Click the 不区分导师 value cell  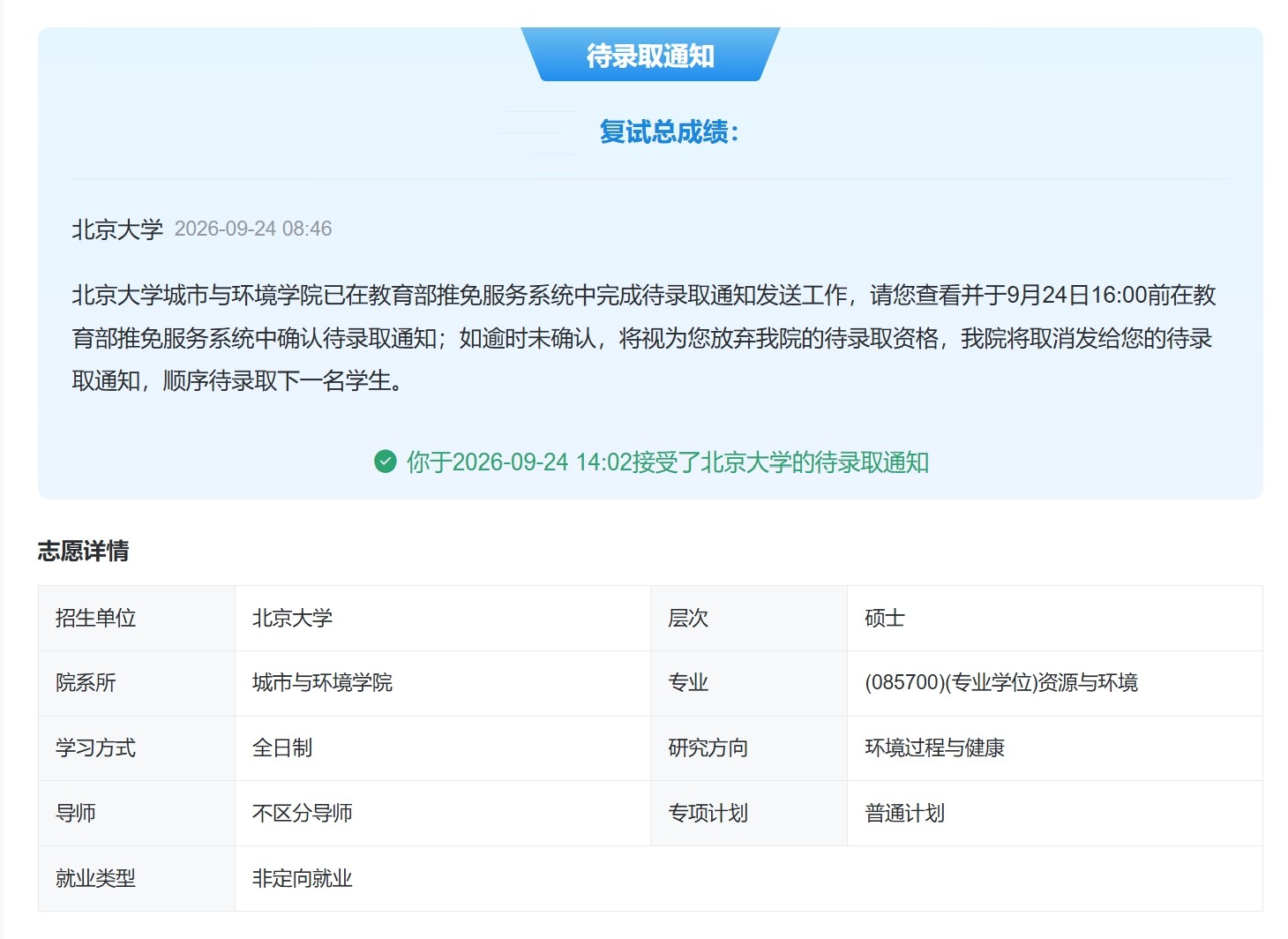tap(443, 814)
